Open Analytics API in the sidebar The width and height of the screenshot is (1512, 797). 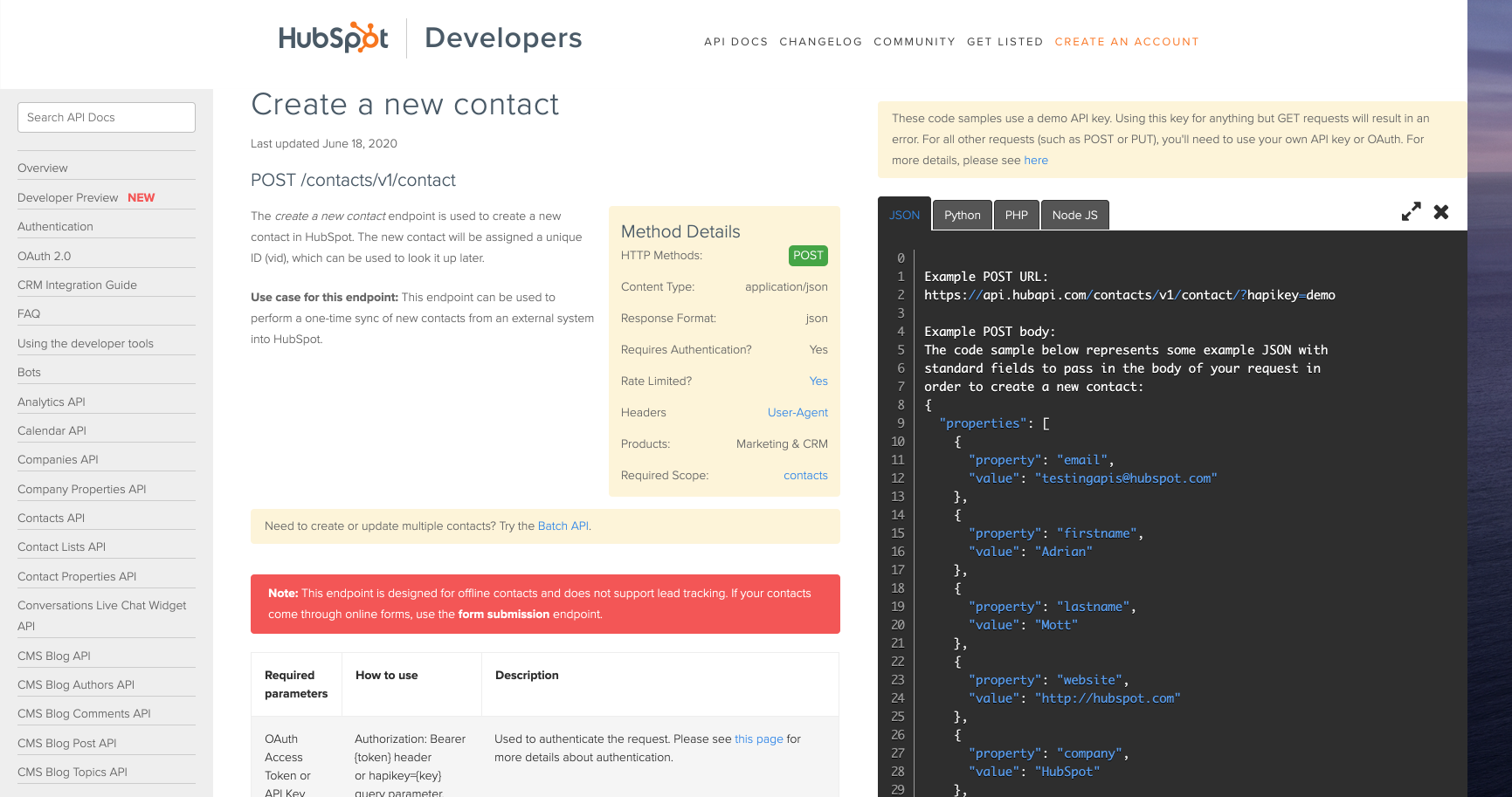click(x=52, y=402)
